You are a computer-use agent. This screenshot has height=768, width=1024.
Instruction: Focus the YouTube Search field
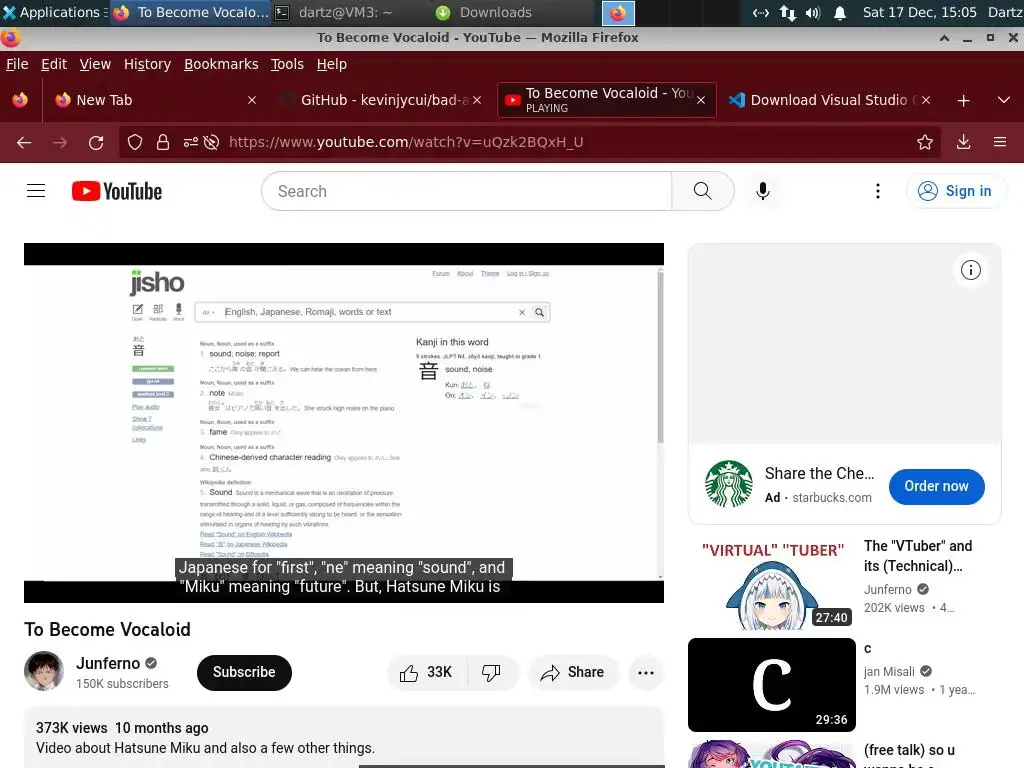pyautogui.click(x=467, y=191)
